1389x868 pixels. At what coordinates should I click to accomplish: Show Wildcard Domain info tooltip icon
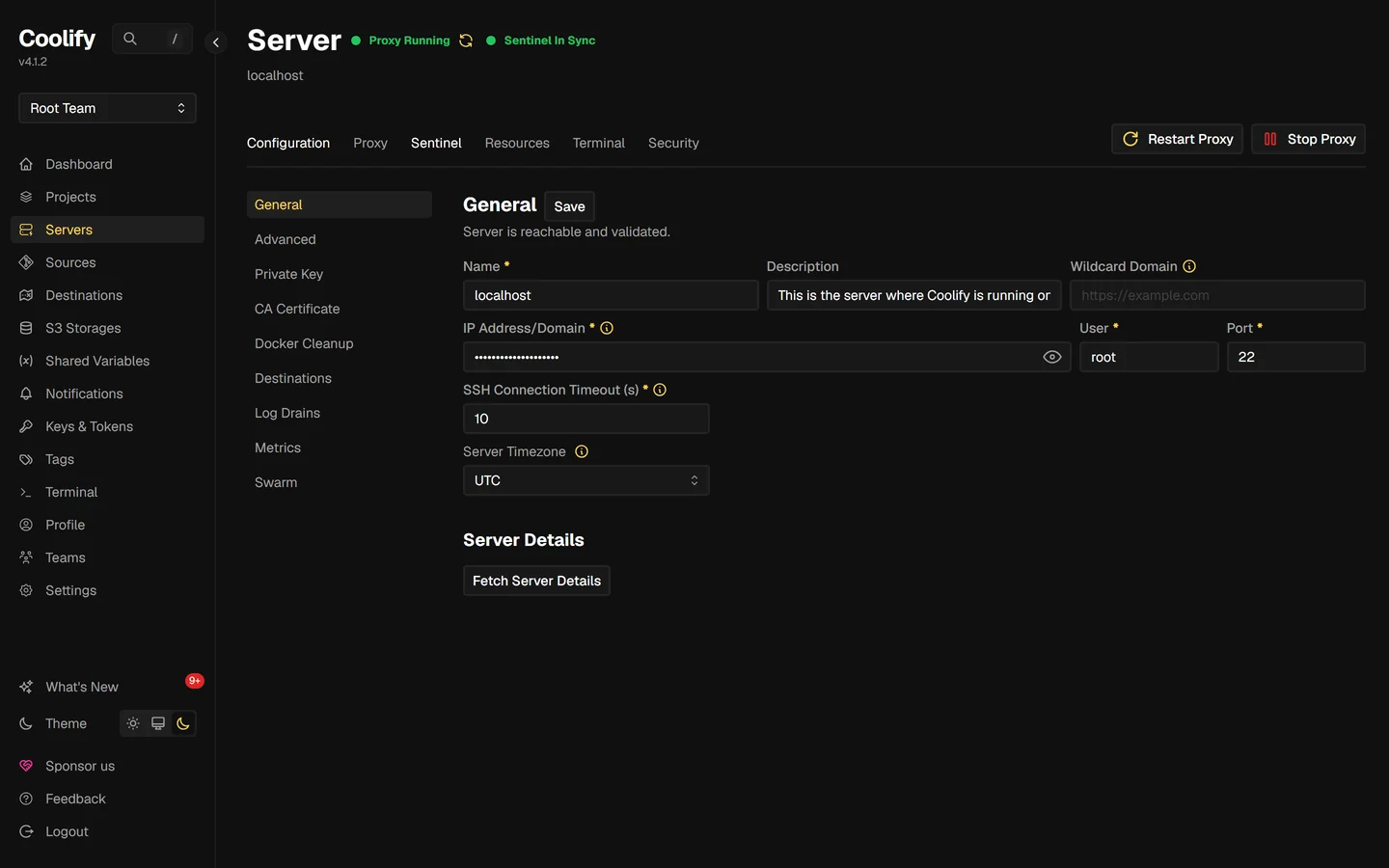1189,266
